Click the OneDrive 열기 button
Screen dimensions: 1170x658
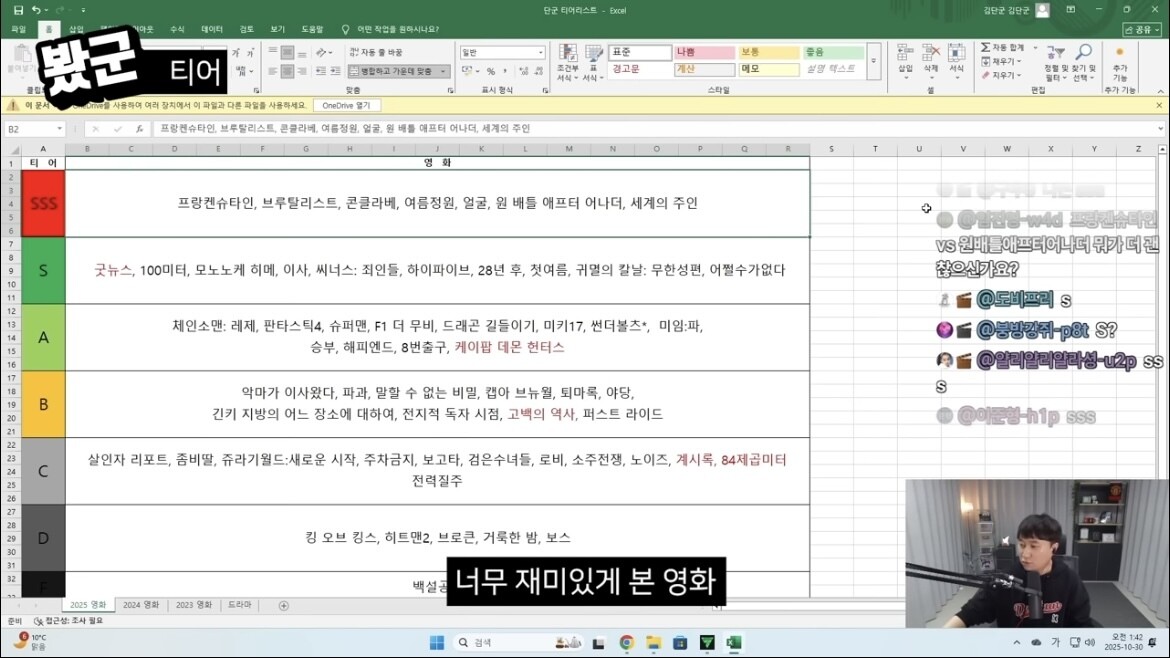[346, 106]
